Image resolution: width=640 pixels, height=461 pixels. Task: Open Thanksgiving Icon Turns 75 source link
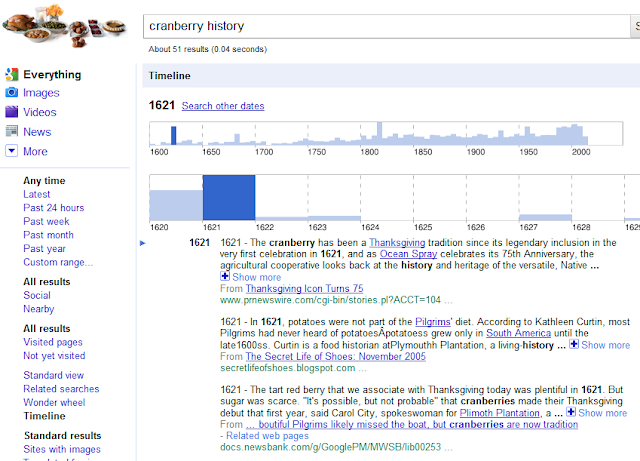304,289
